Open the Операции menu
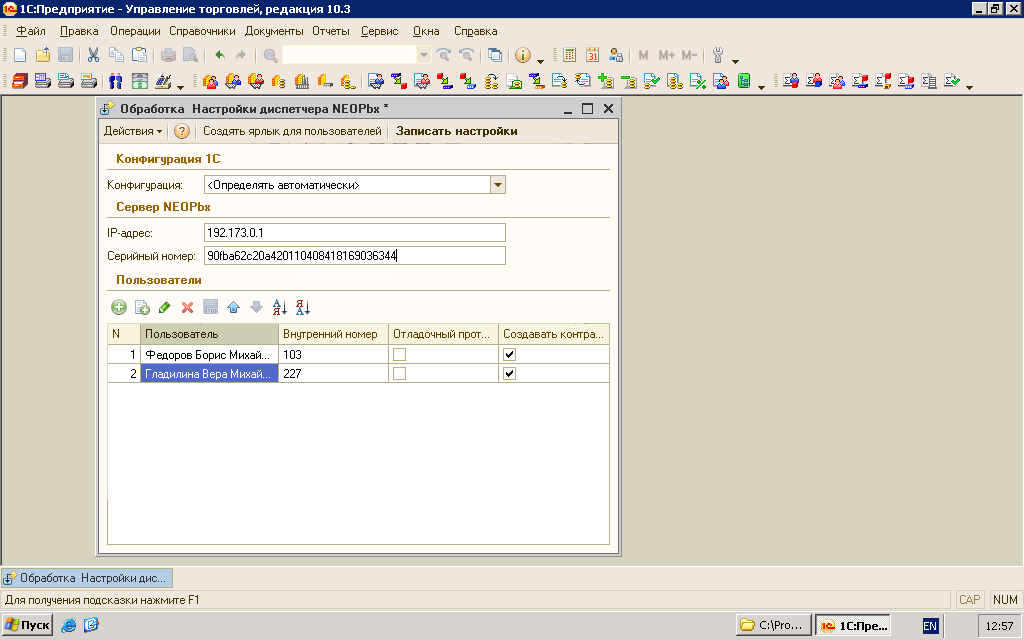 135,31
